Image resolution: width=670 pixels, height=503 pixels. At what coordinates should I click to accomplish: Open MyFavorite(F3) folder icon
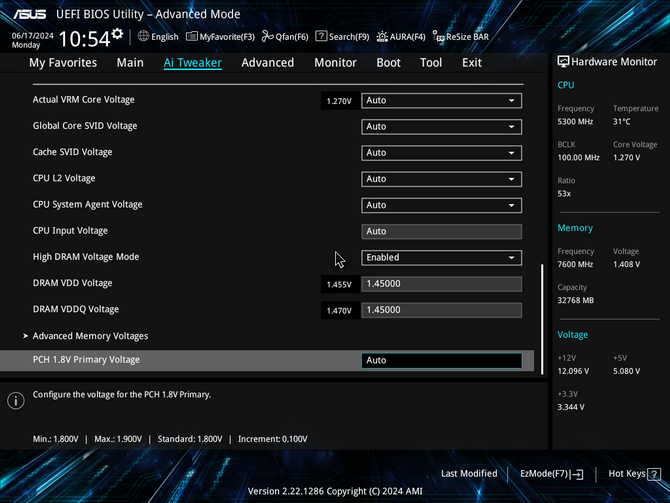coord(192,37)
